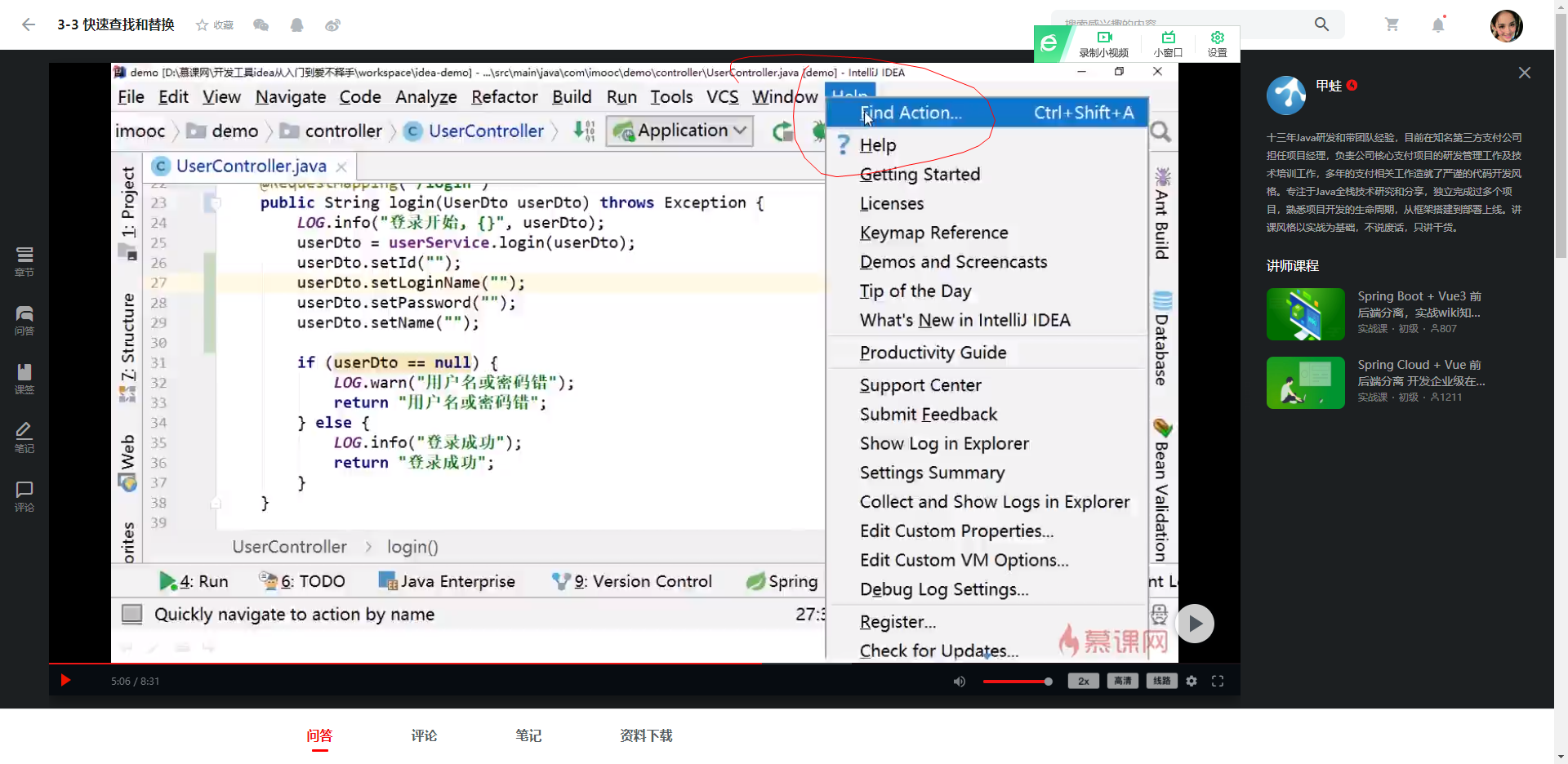The height and width of the screenshot is (764, 1568).
Task: Toggle 收藏 favorite star
Action: coord(215,25)
